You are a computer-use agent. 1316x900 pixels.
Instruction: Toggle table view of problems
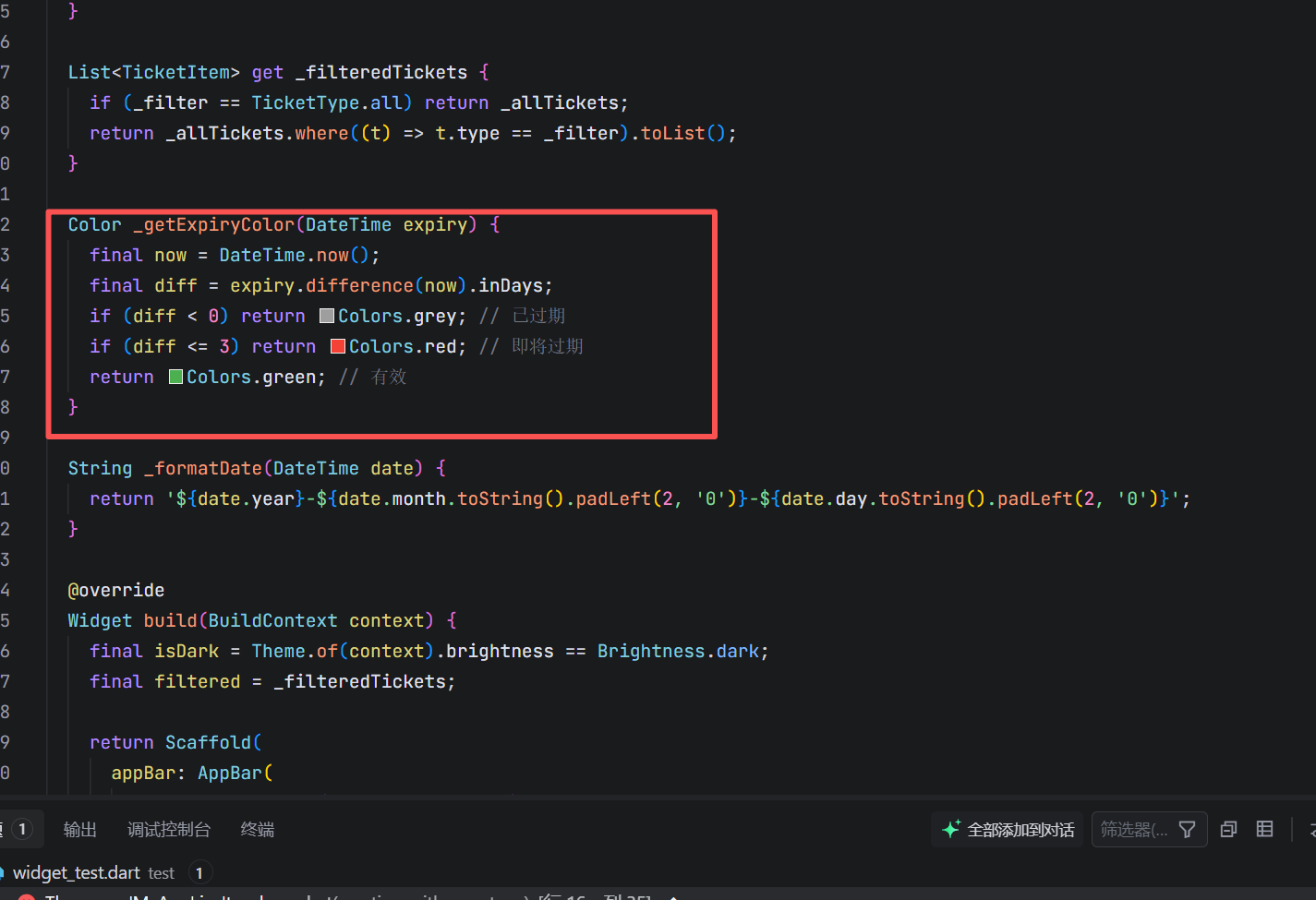[1265, 829]
